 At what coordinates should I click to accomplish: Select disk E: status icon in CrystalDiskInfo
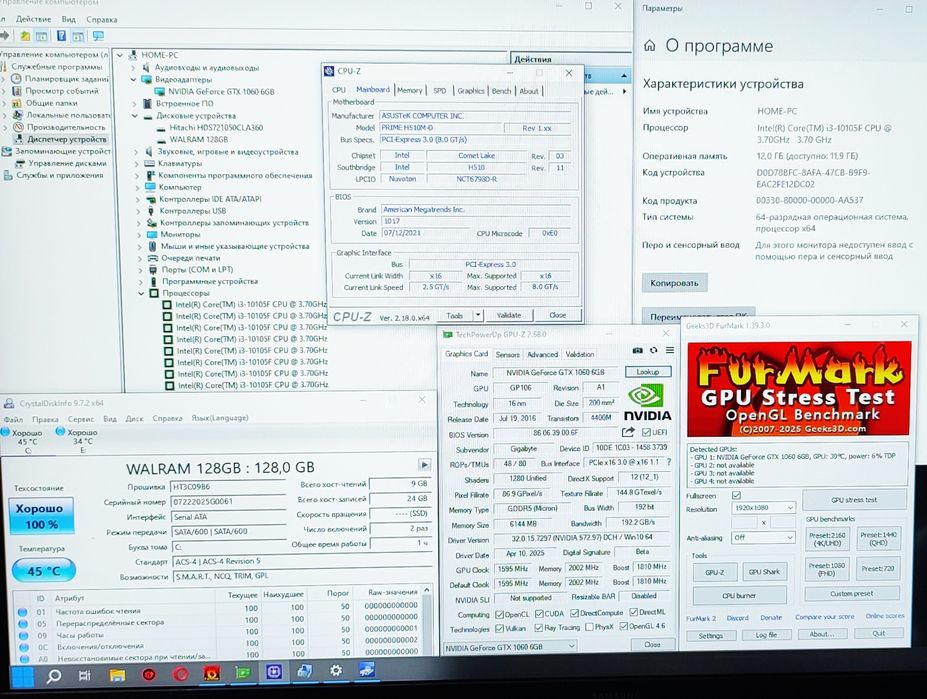(60, 432)
